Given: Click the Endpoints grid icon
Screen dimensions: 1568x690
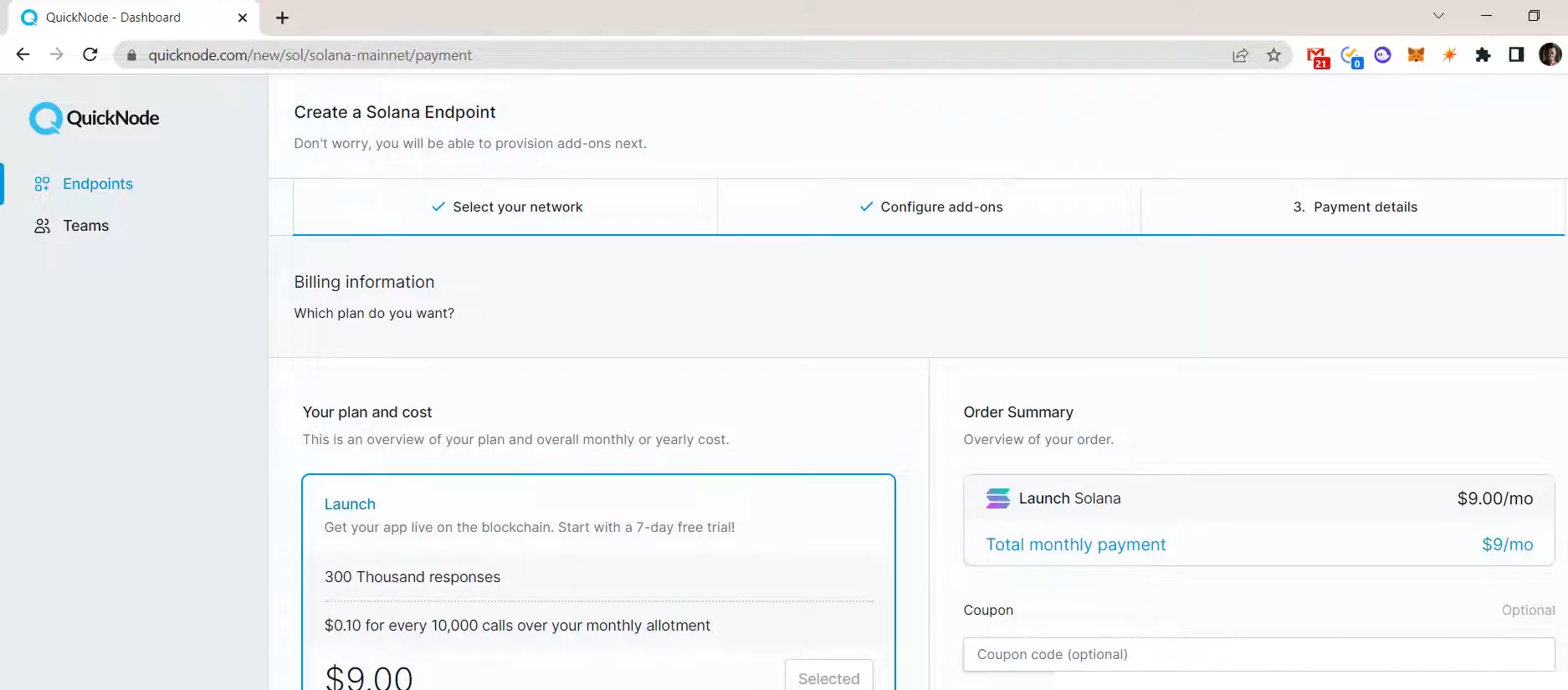Looking at the screenshot, I should pyautogui.click(x=42, y=184).
